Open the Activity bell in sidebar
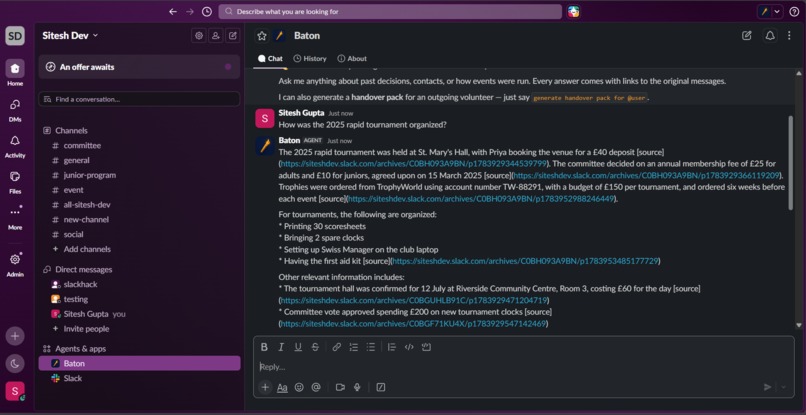806x415 pixels. tap(15, 146)
